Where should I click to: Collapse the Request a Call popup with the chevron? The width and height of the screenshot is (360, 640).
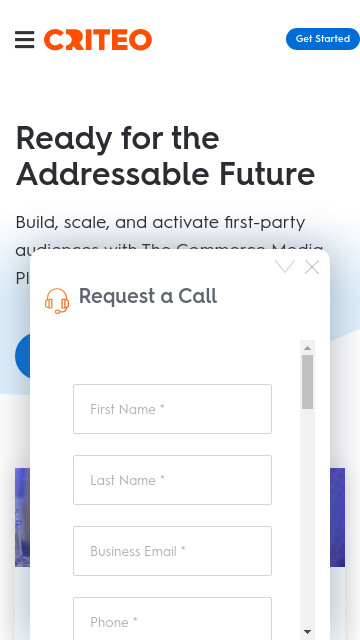(284, 267)
